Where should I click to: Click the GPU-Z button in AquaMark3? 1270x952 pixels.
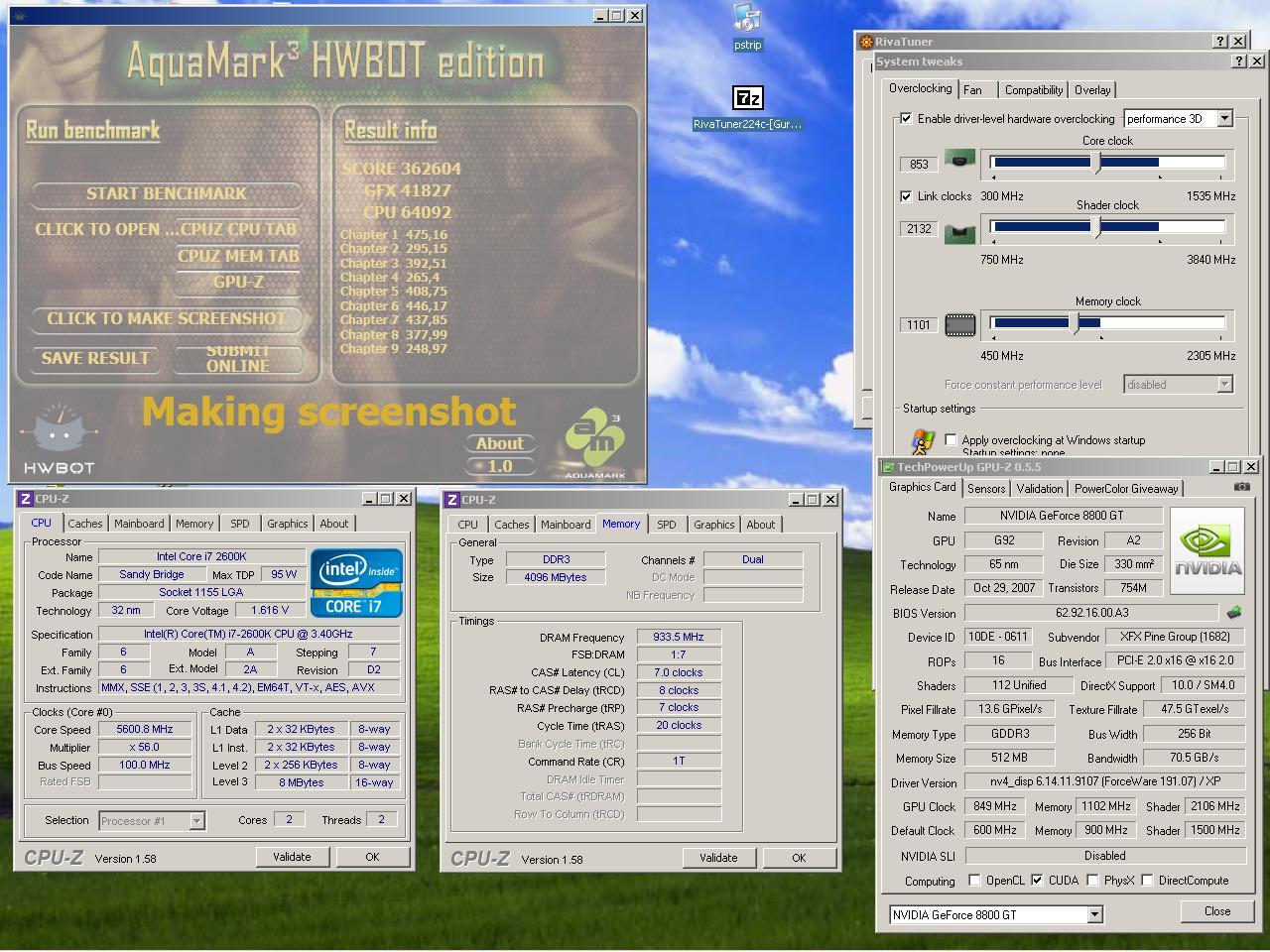point(238,283)
